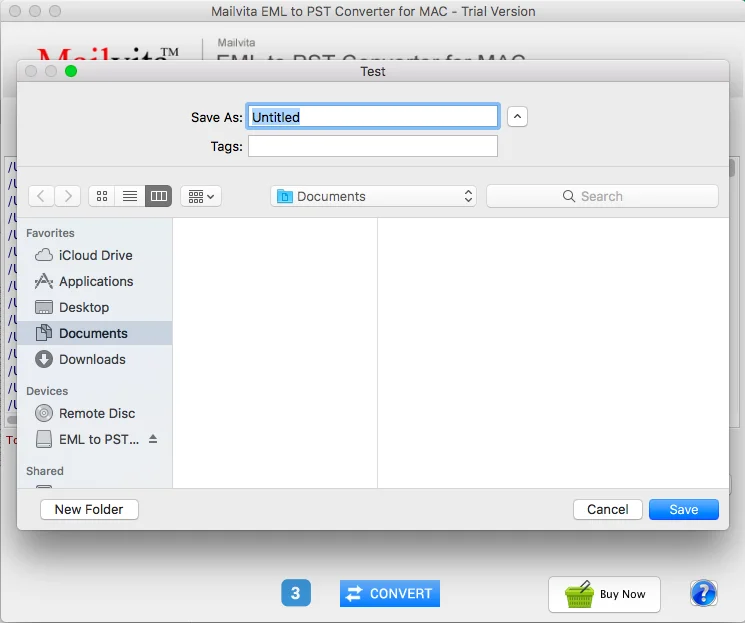This screenshot has height=623, width=745.
Task: Click the green zoom button of Test dialog
Action: (x=71, y=71)
